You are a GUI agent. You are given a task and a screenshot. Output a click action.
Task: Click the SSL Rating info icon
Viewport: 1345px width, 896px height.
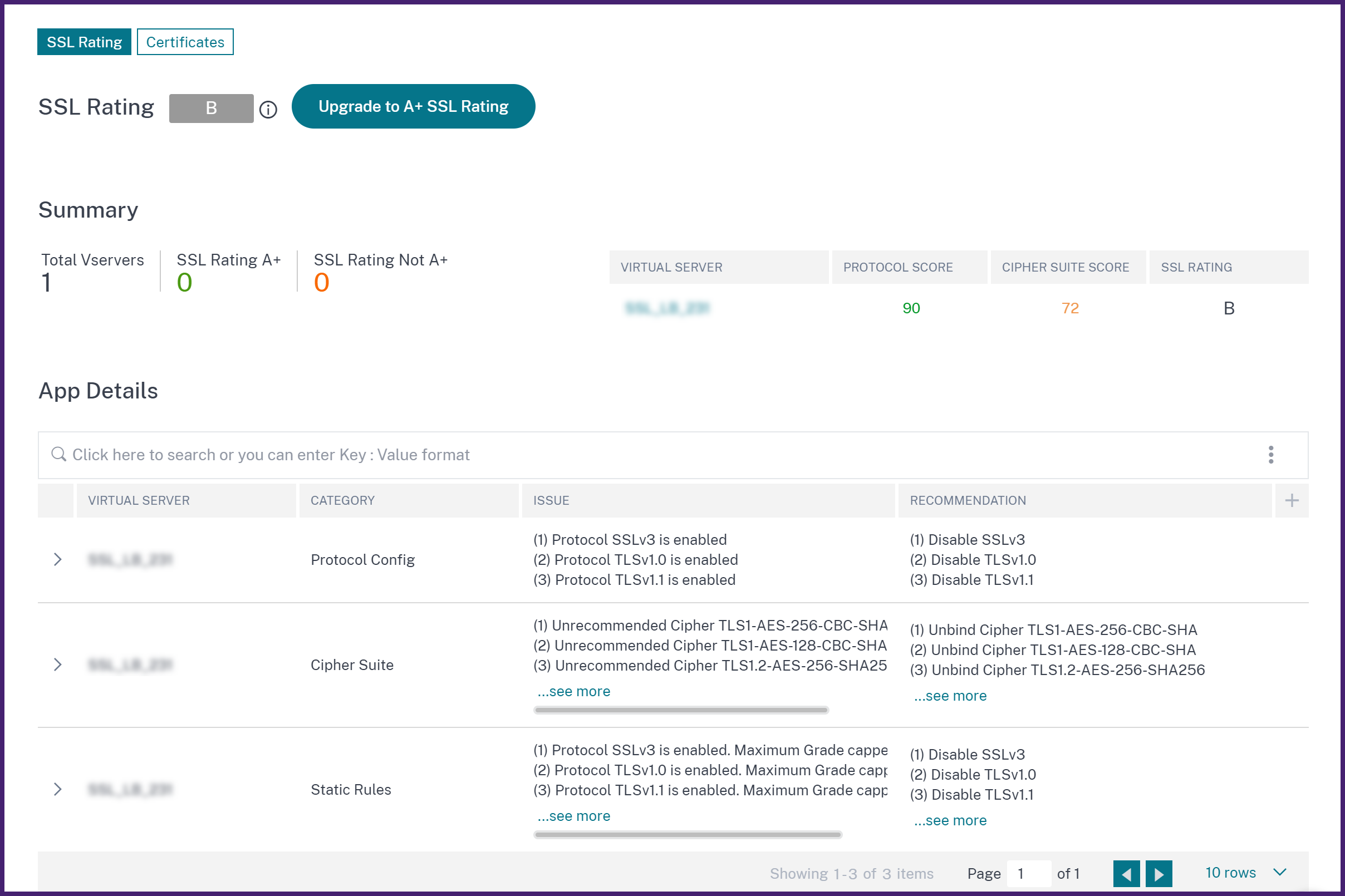[x=268, y=109]
